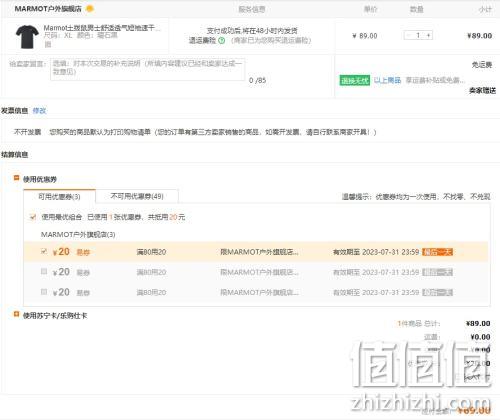Screen dimensions: 500x420
Task: Switch to 不可用优惠券(49) tab
Action: click(x=137, y=196)
